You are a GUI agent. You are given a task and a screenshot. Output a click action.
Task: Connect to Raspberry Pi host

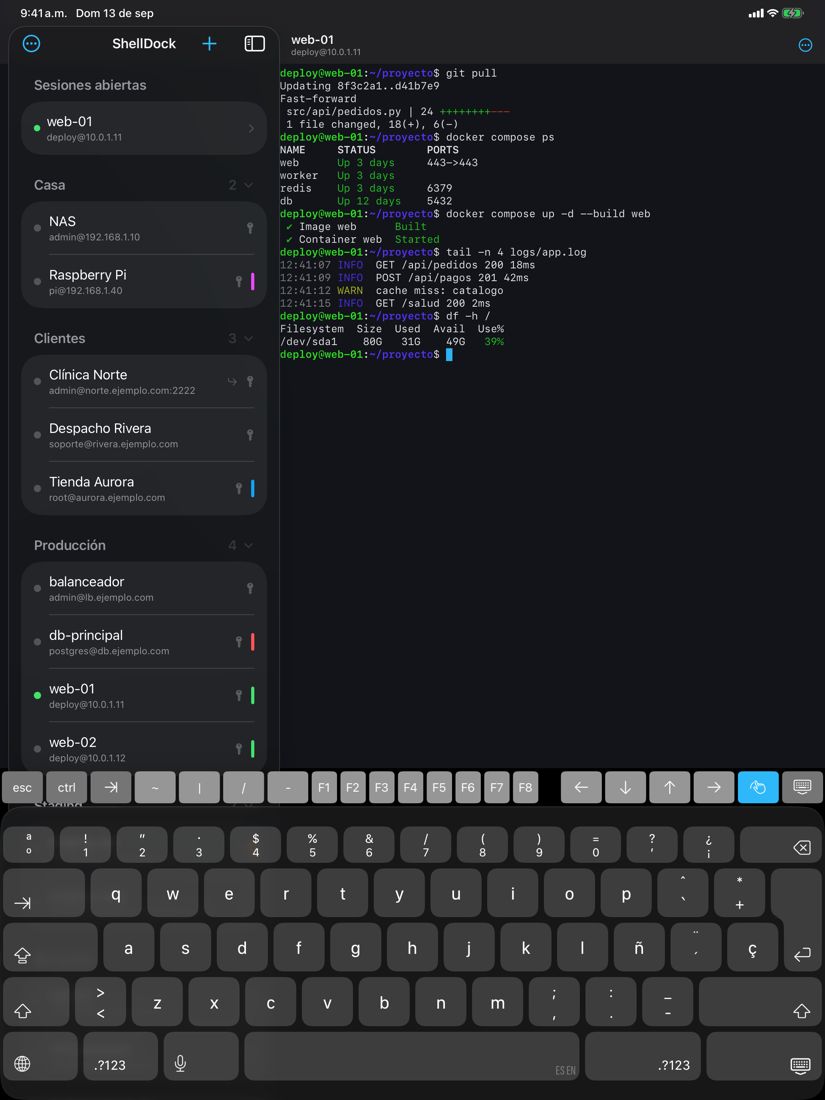[144, 281]
